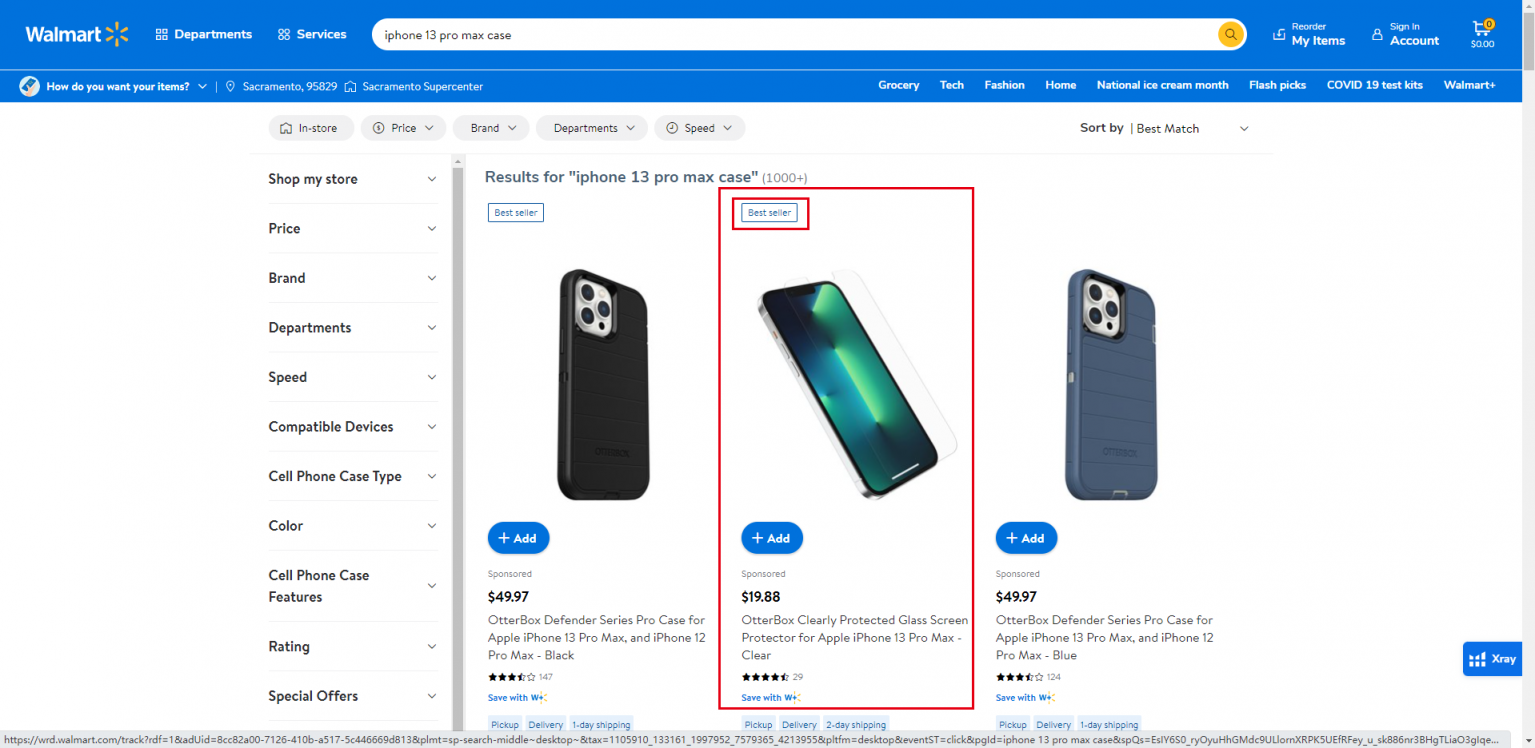
Task: Click inside the search input field
Action: pos(700,33)
